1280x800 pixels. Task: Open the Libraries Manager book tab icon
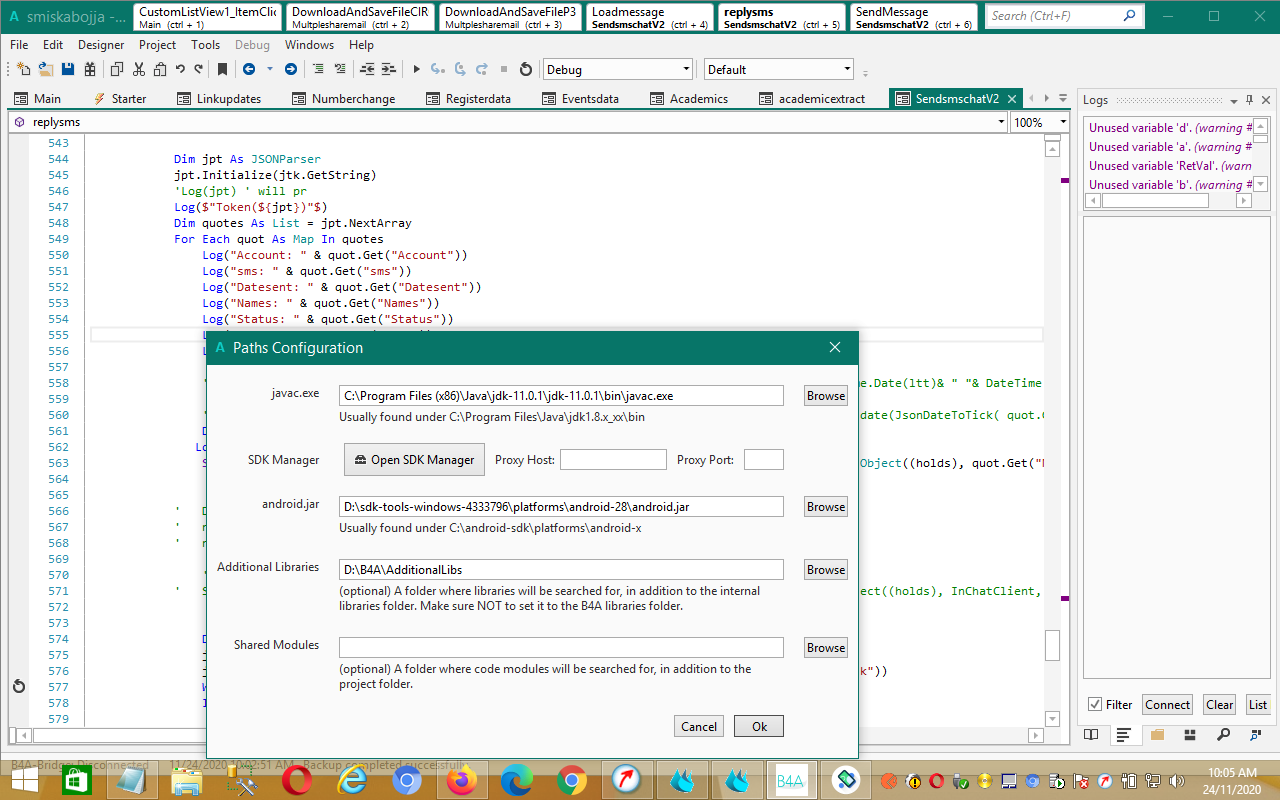pyautogui.click(x=1091, y=735)
